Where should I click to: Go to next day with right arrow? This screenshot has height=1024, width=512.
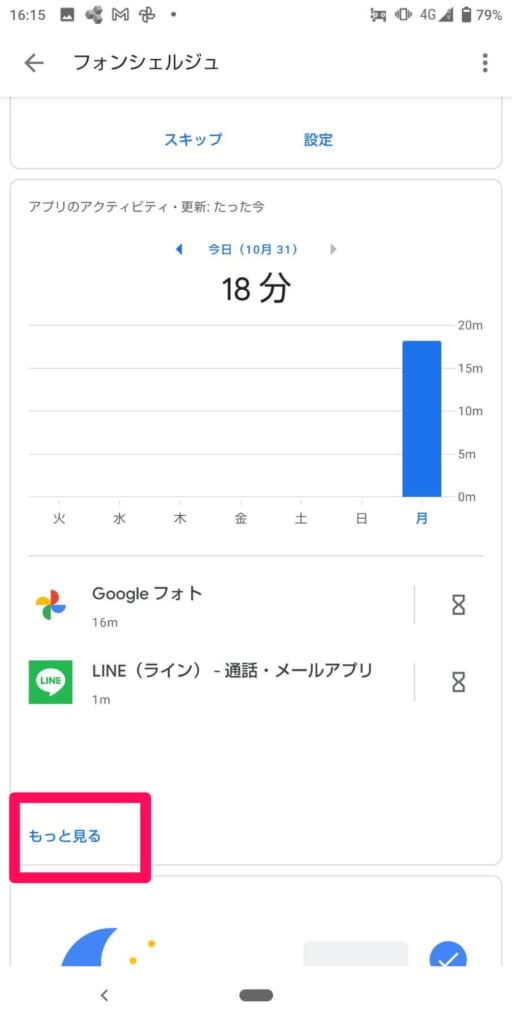pos(333,249)
